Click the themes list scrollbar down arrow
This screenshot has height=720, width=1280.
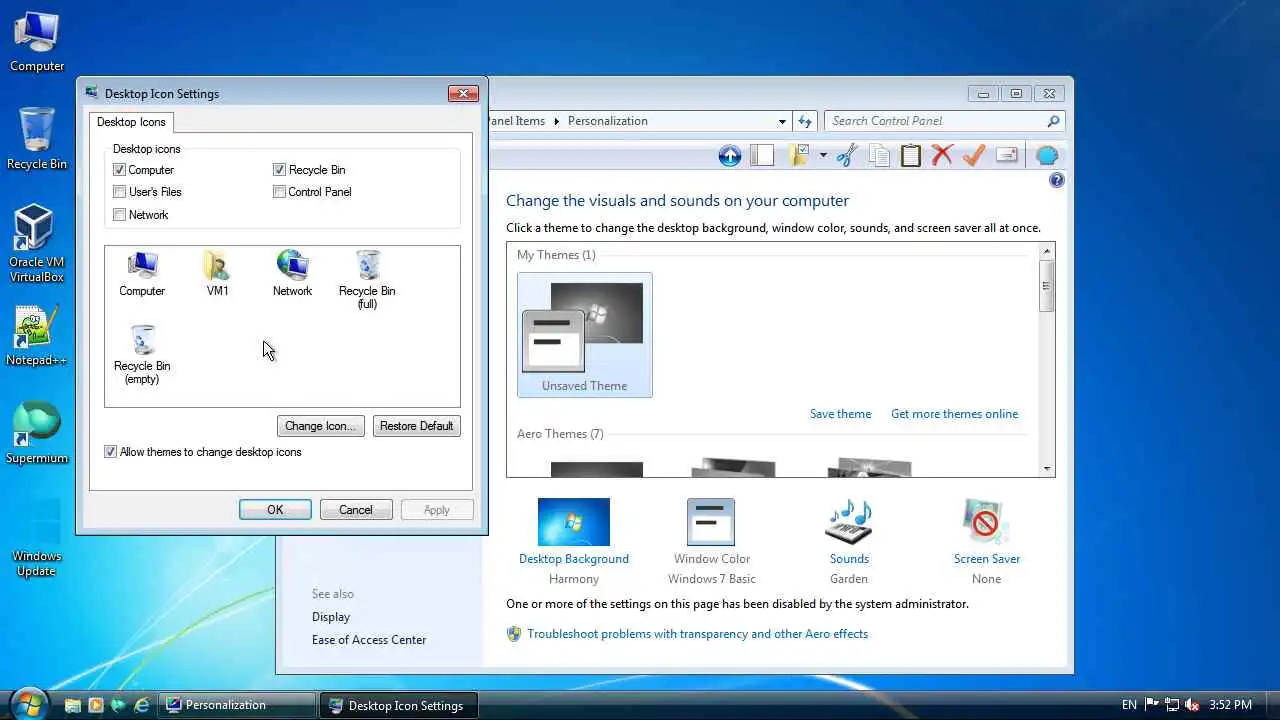[x=1047, y=469]
